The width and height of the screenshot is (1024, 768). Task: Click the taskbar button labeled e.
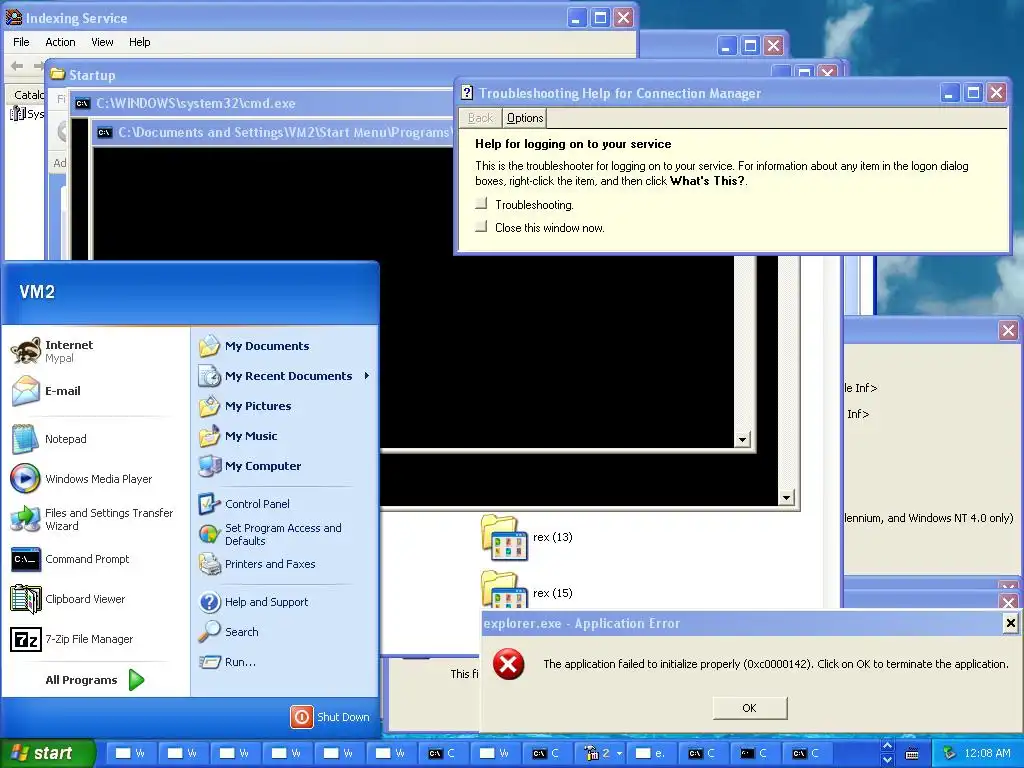[x=652, y=754]
